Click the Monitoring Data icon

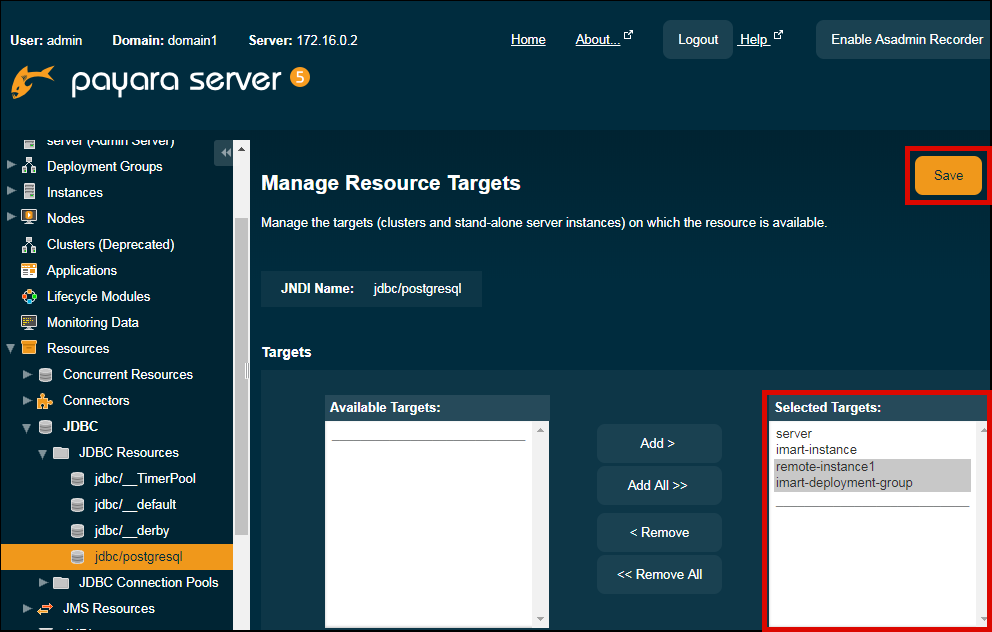tap(29, 322)
